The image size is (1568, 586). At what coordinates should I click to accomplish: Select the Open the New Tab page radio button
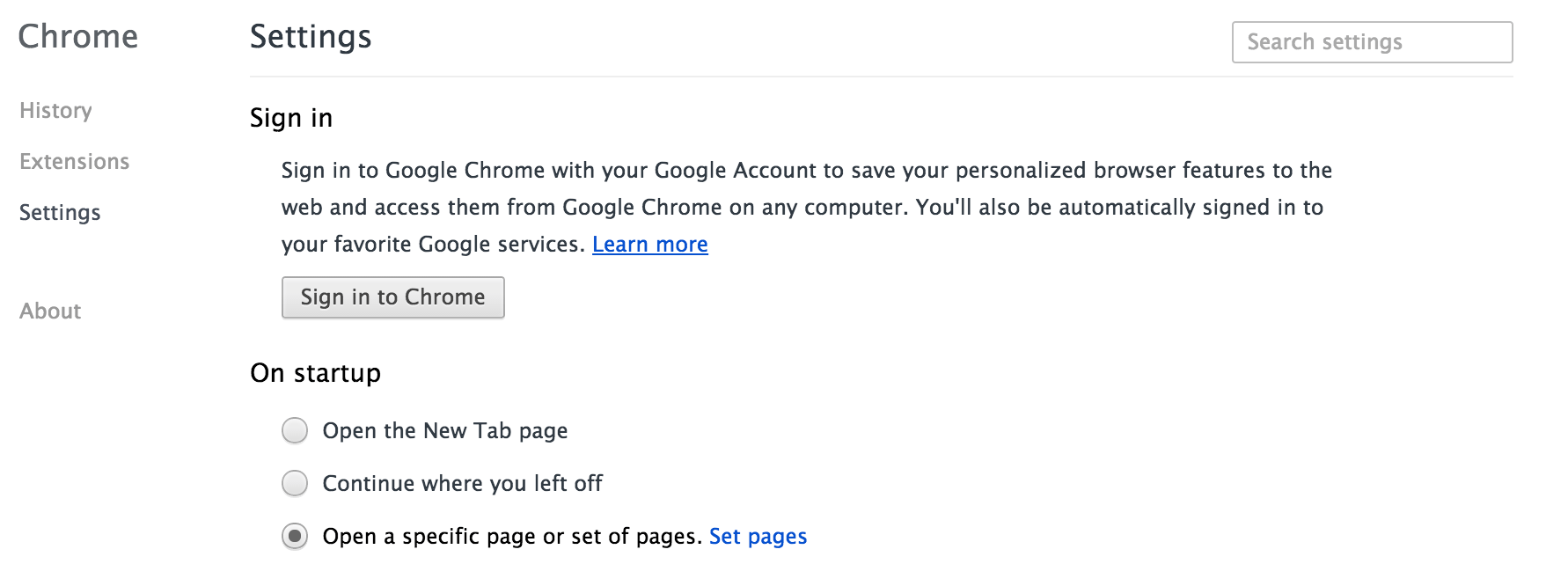tap(295, 431)
